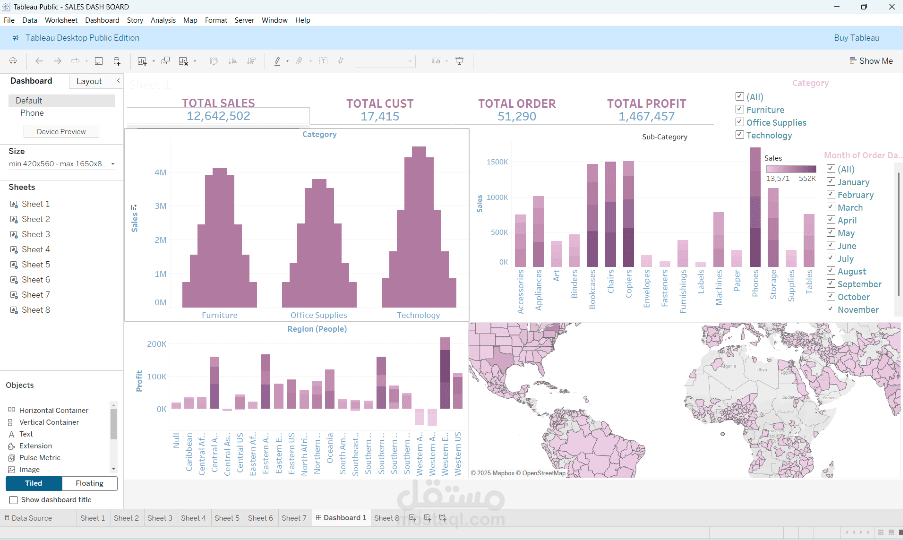
Task: Open the Data menu
Action: tap(30, 20)
